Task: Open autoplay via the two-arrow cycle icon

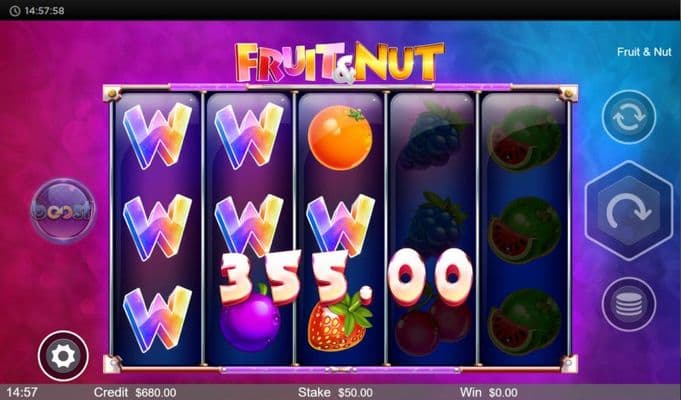Action: (629, 117)
